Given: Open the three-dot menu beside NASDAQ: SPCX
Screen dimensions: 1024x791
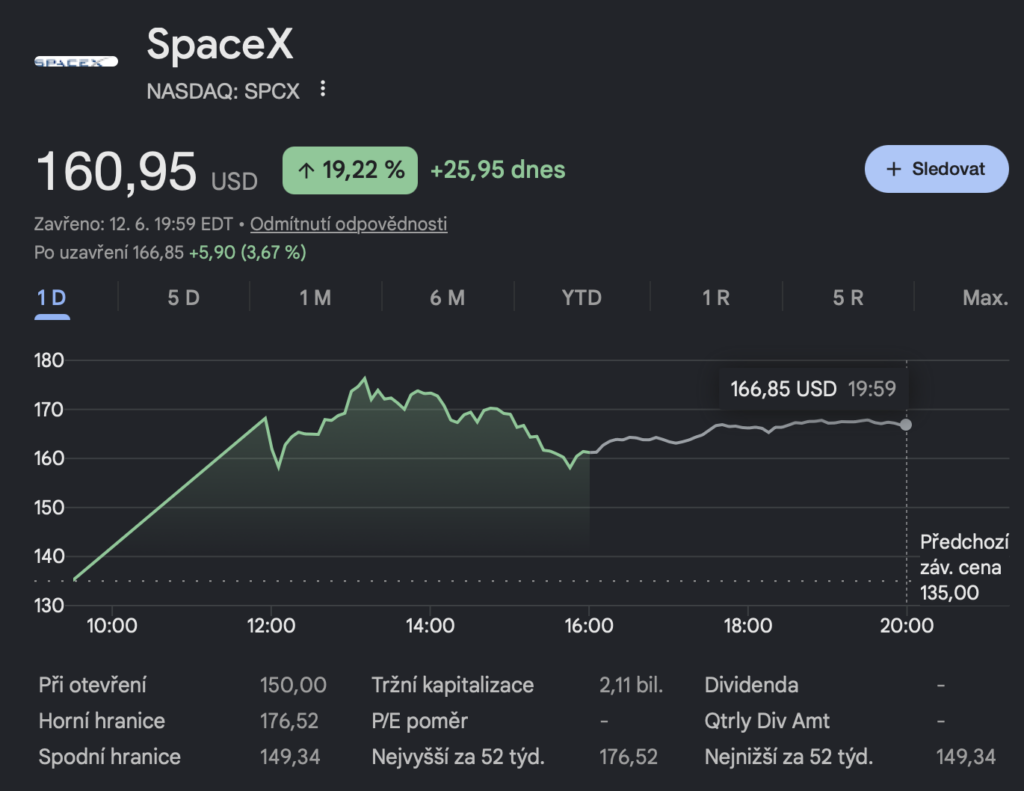Looking at the screenshot, I should point(323,89).
